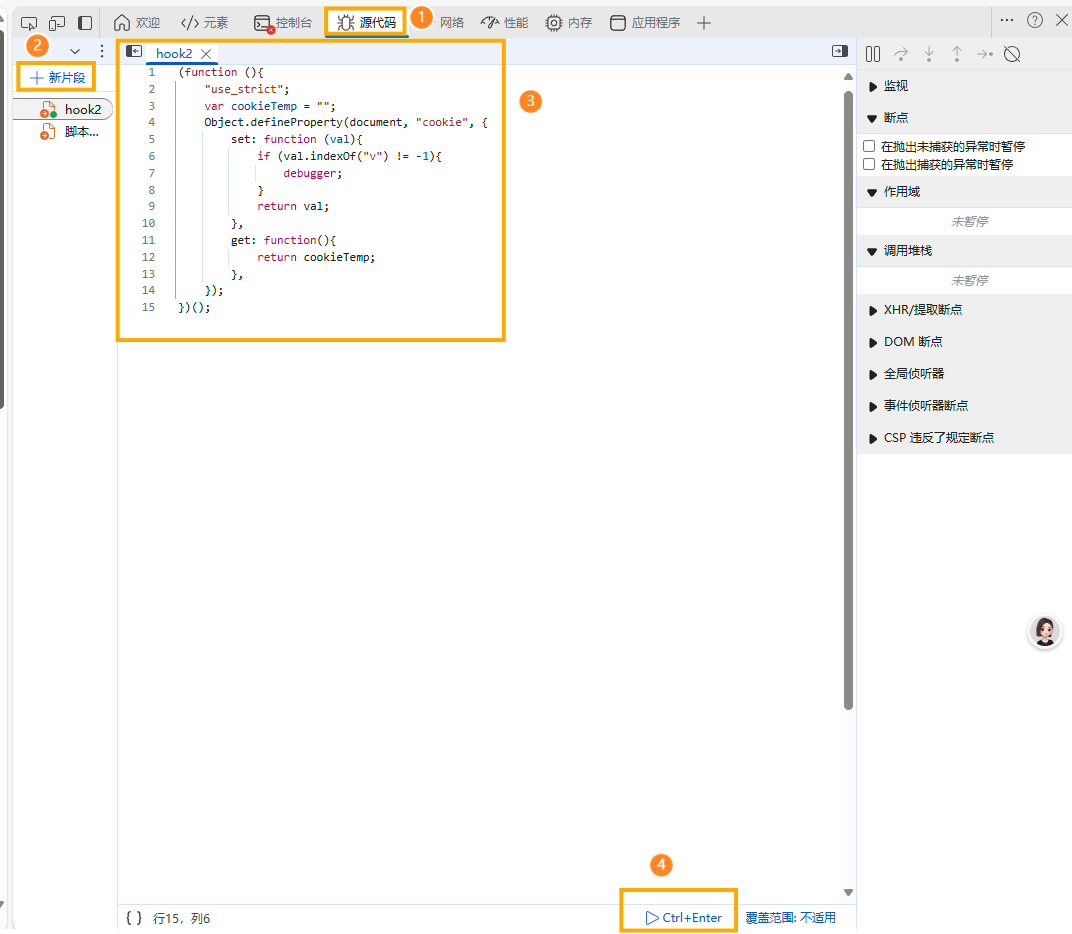The width and height of the screenshot is (1072, 934).
Task: Open the 性能 tab
Action: tap(505, 23)
